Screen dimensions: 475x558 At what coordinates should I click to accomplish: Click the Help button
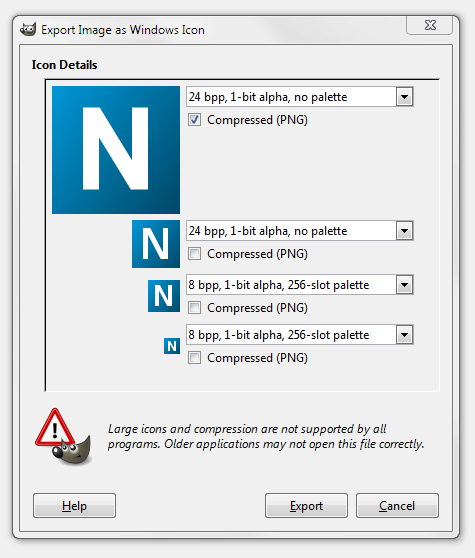pyautogui.click(x=74, y=505)
